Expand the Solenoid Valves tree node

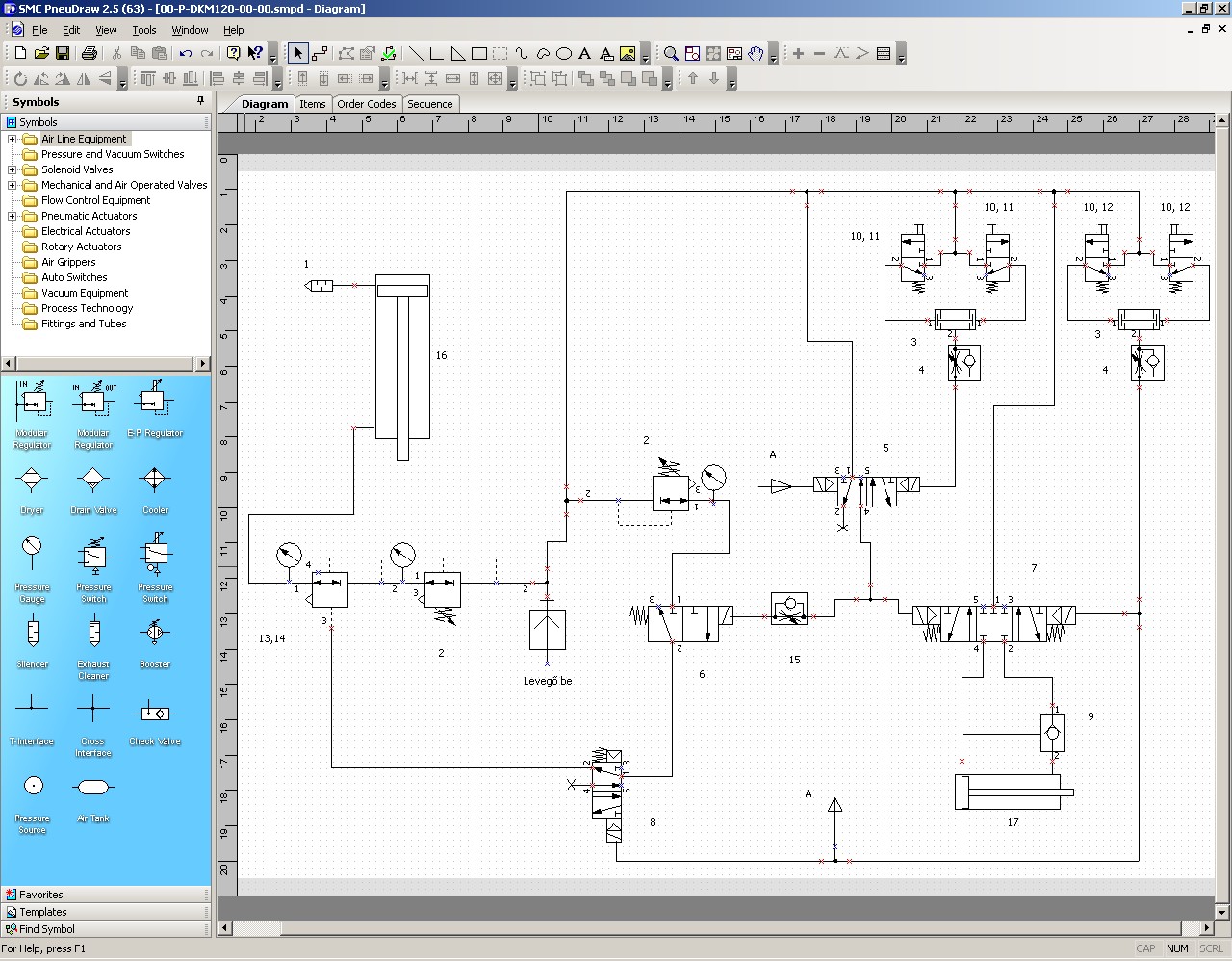13,169
